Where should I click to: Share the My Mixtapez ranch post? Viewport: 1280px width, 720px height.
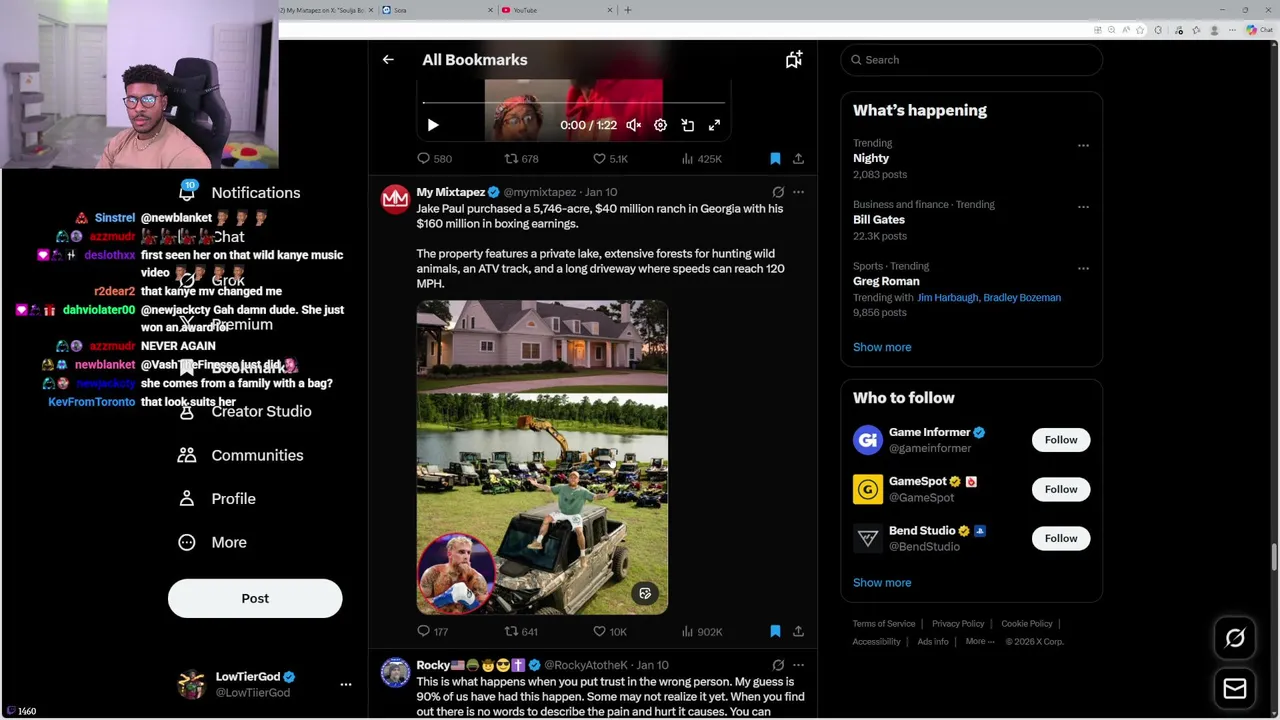point(798,632)
